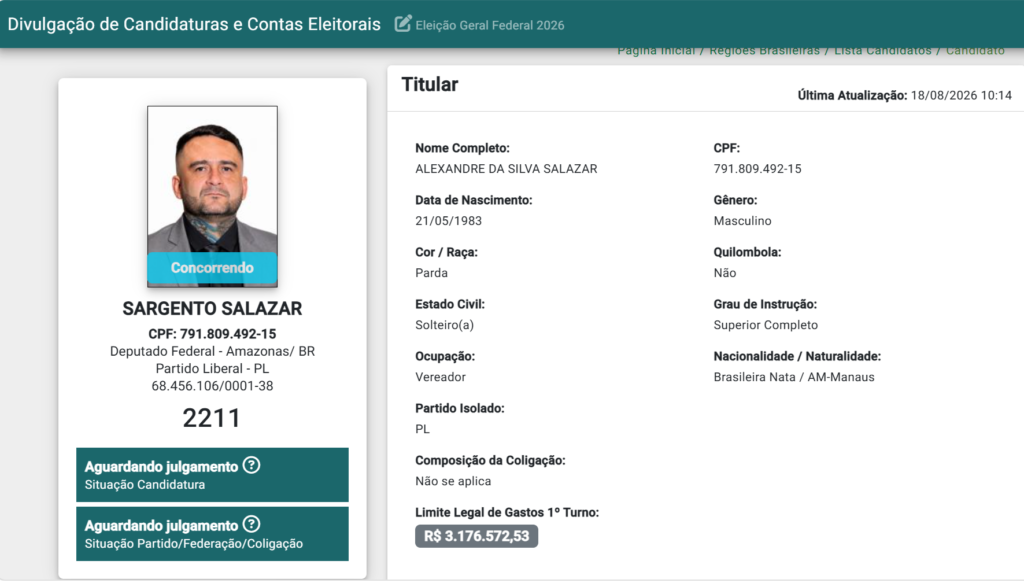Open the Lista Candidatos breadcrumb
The width and height of the screenshot is (1024, 583).
coord(882,51)
